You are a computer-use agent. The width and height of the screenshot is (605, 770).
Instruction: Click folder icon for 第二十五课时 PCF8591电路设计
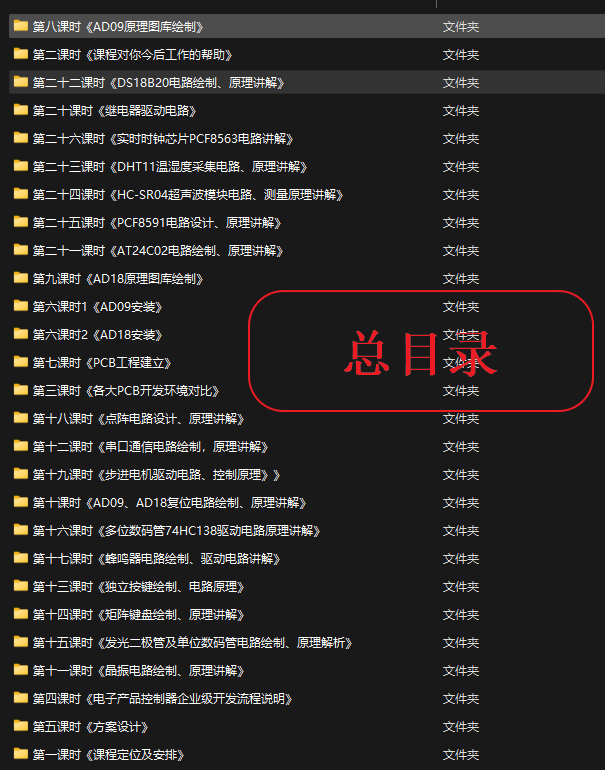[x=21, y=222]
